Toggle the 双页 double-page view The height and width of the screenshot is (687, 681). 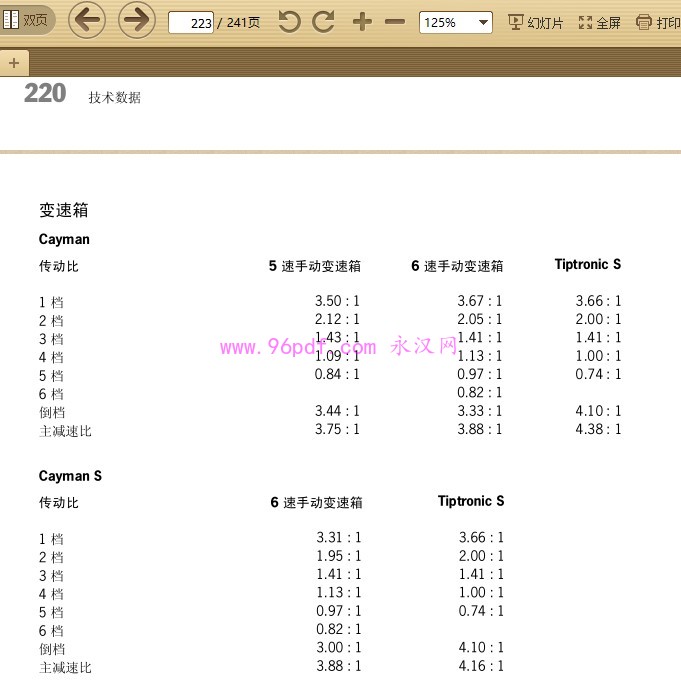point(26,20)
